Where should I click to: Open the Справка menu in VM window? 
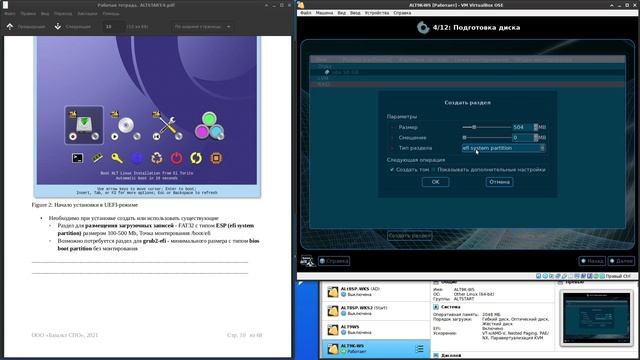[402, 13]
